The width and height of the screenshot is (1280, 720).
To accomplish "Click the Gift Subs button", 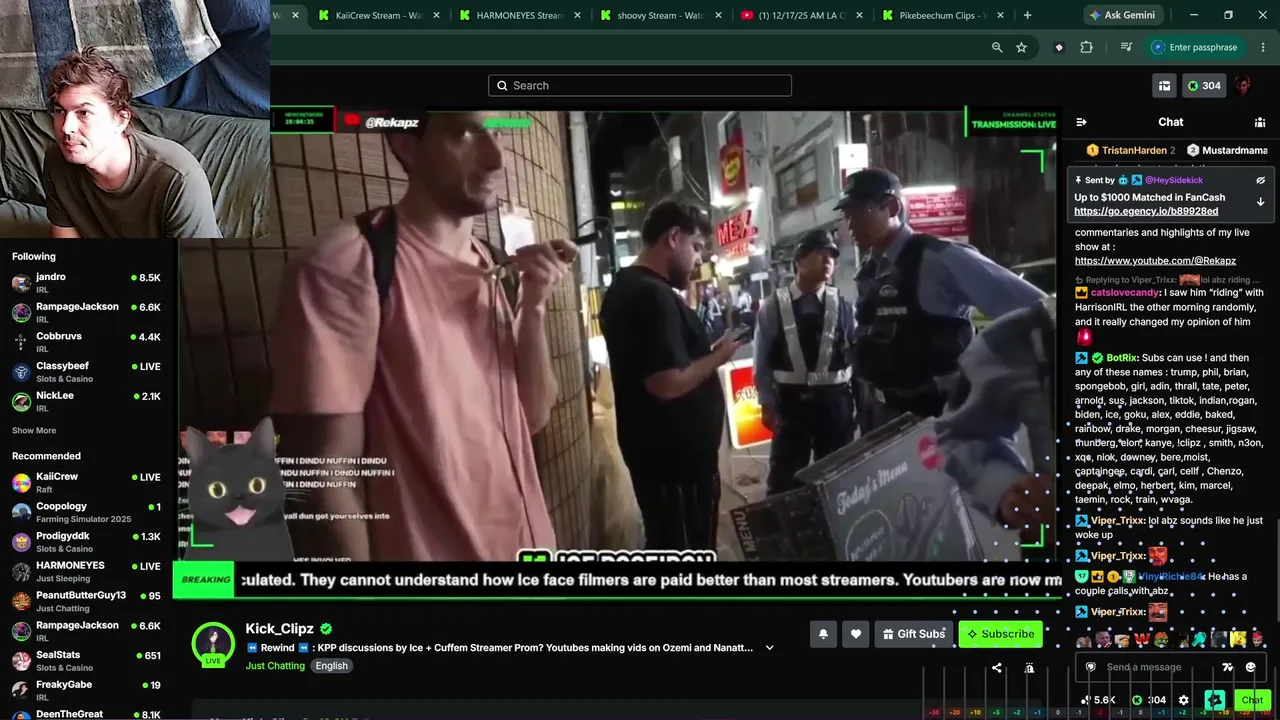I will [912, 634].
